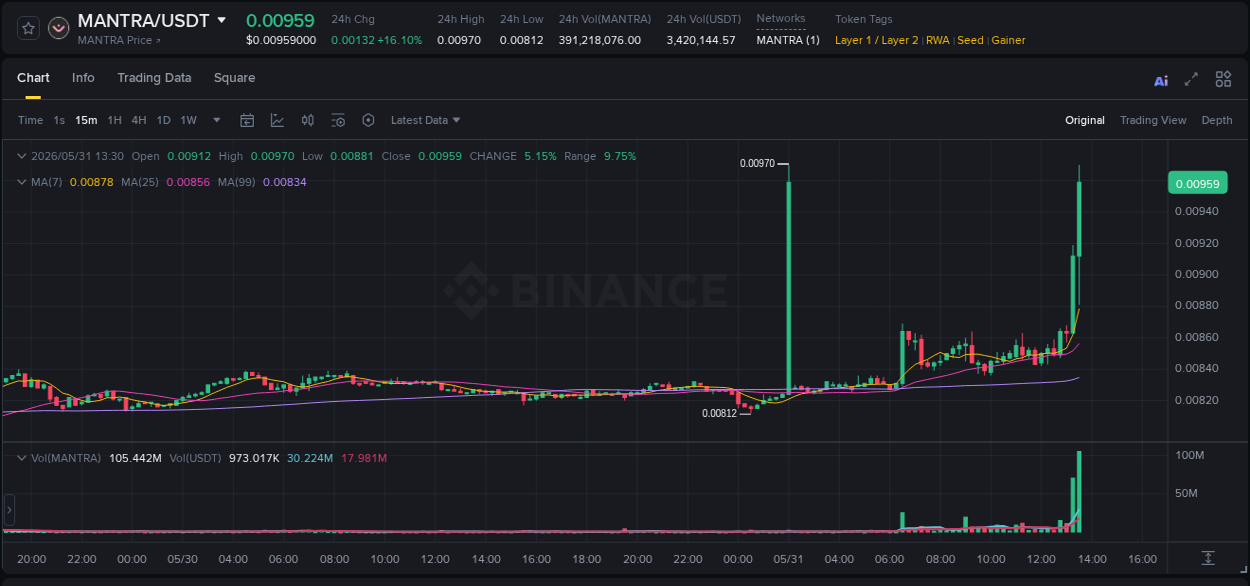This screenshot has height=586, width=1250.
Task: Open the Trading Data tab
Action: point(154,78)
